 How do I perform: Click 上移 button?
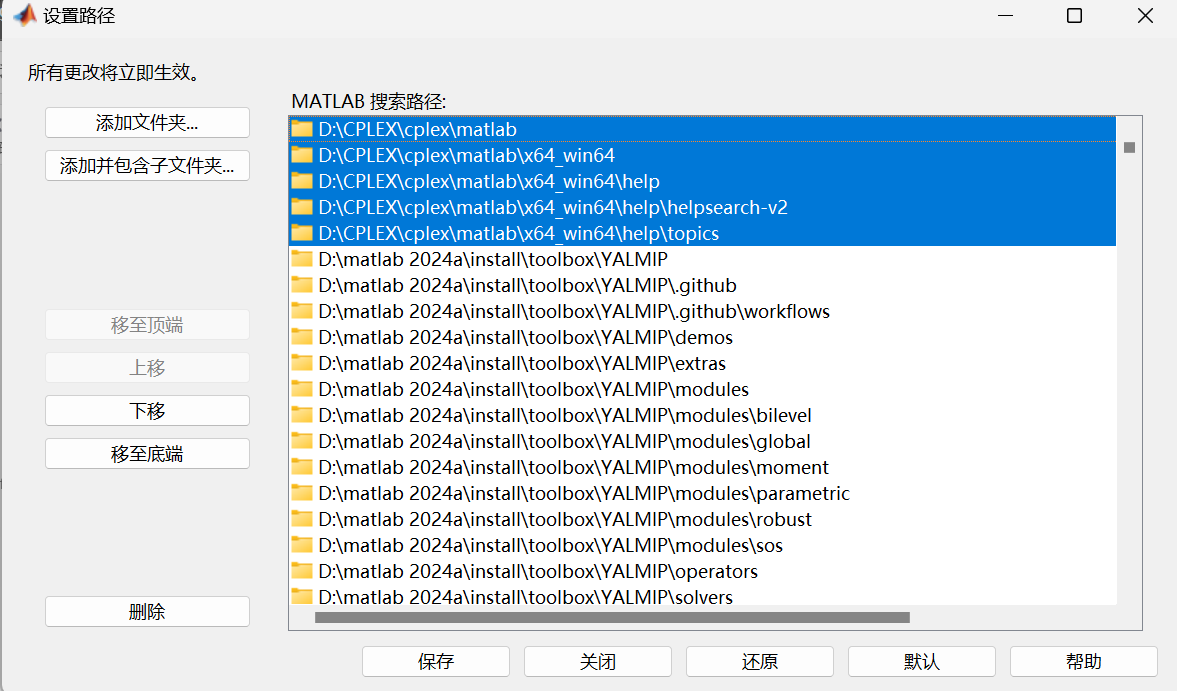tap(147, 368)
